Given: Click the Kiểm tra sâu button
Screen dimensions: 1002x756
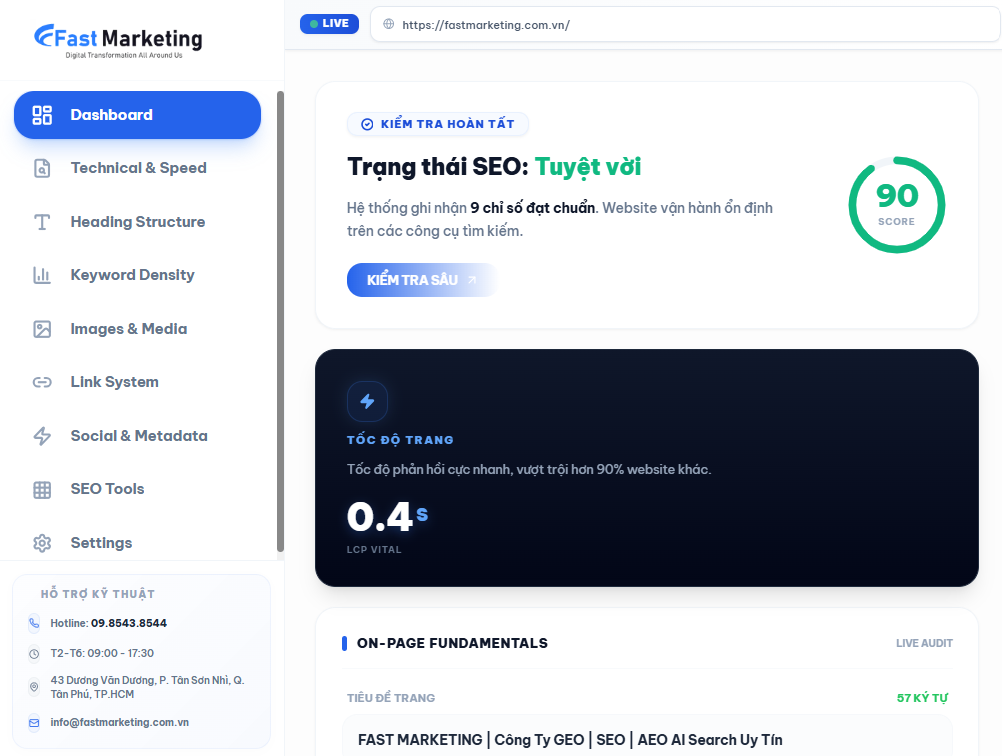Looking at the screenshot, I should 422,280.
